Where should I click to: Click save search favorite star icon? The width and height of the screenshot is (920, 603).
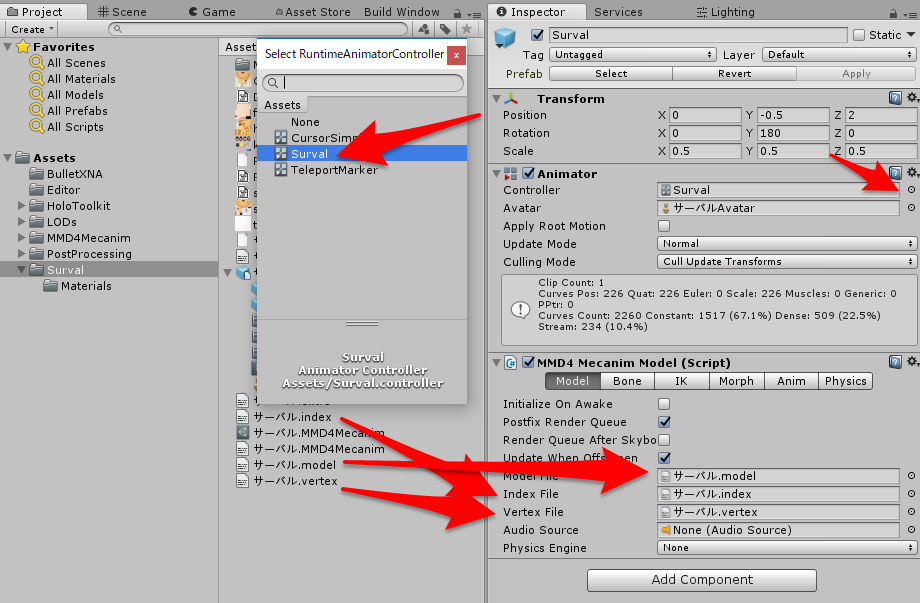[466, 29]
